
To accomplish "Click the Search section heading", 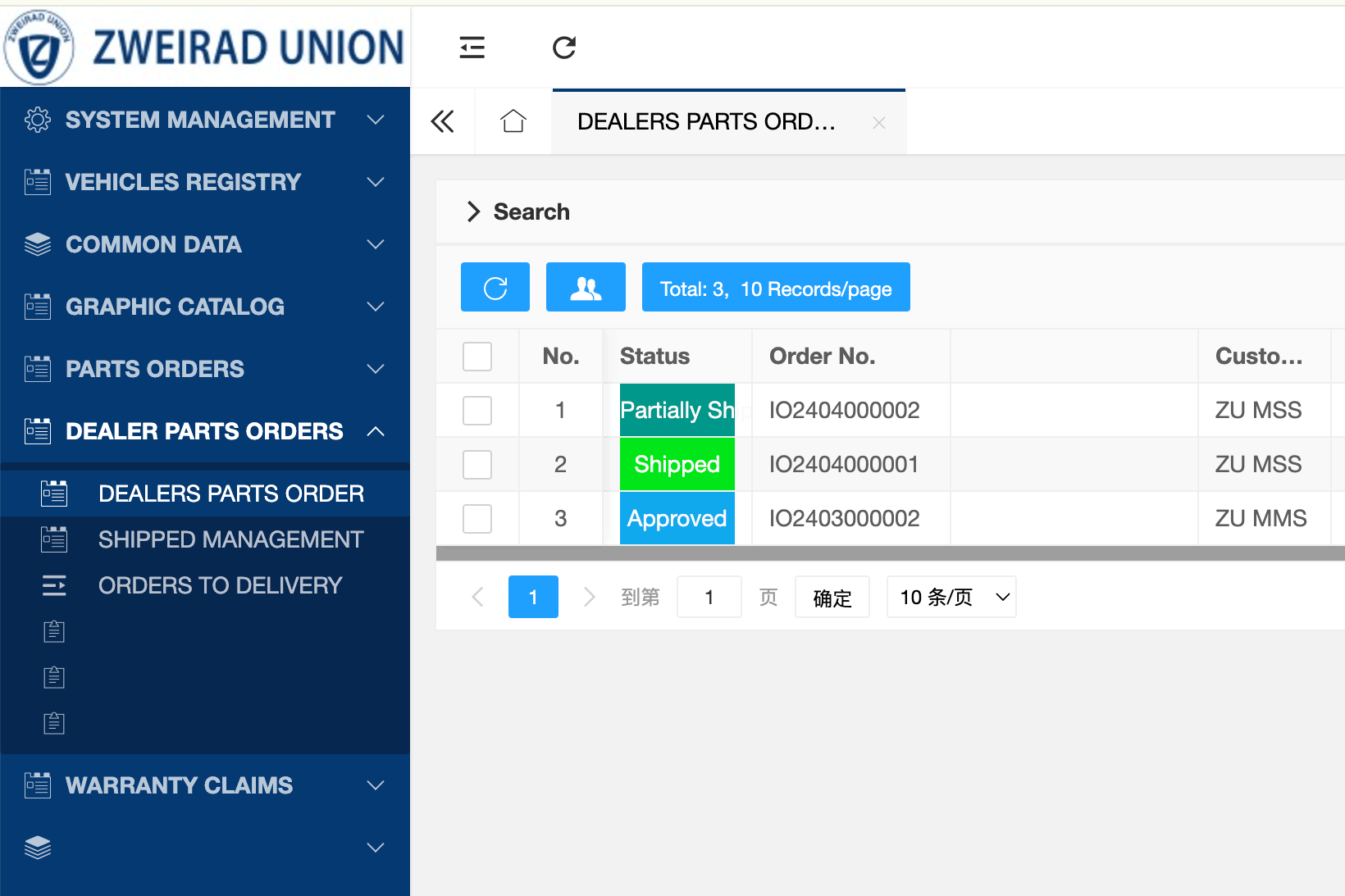I will [x=531, y=211].
